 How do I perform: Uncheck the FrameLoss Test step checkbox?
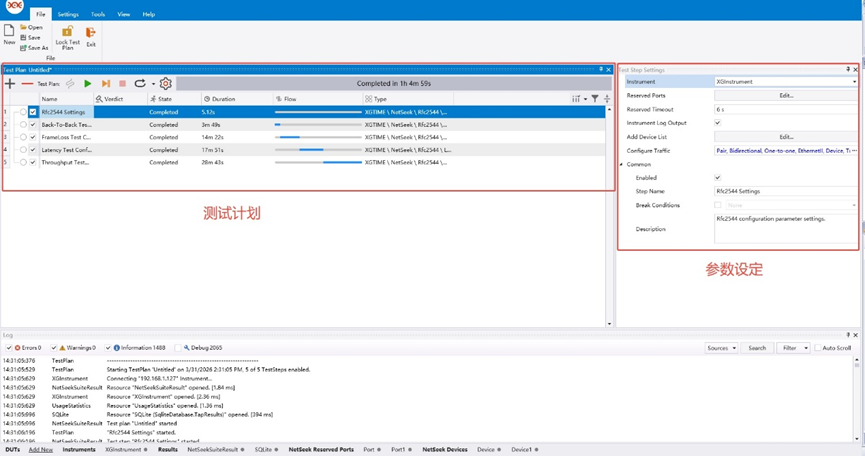[x=33, y=137]
